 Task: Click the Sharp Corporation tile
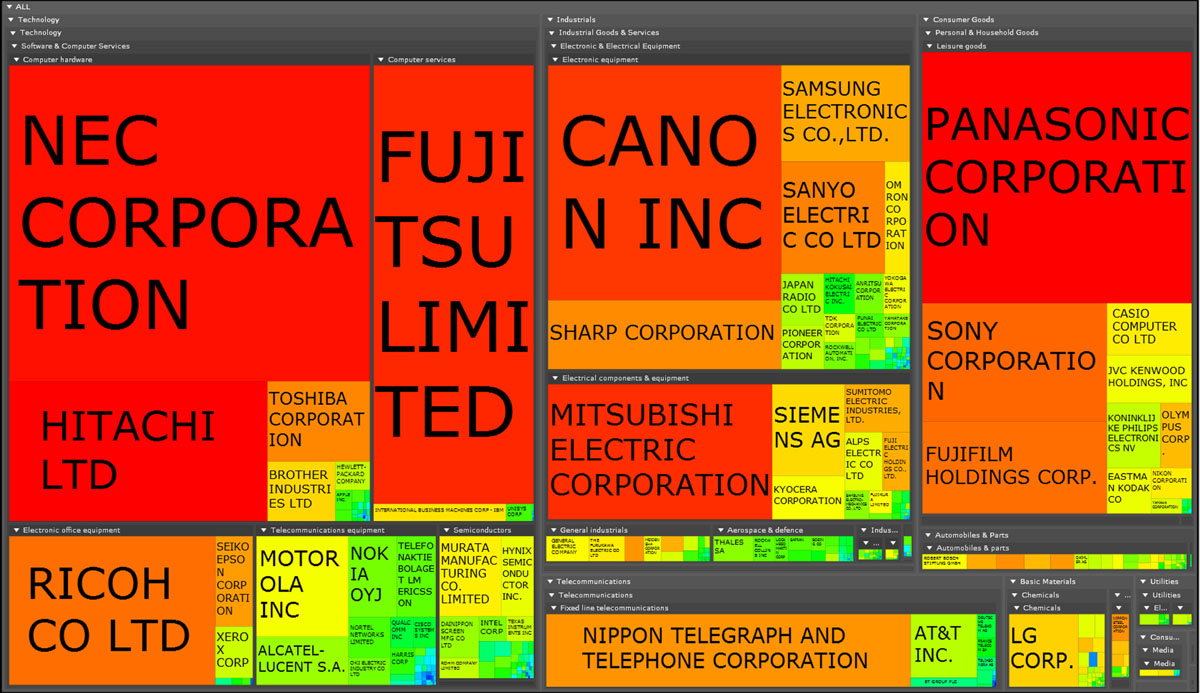click(x=662, y=333)
